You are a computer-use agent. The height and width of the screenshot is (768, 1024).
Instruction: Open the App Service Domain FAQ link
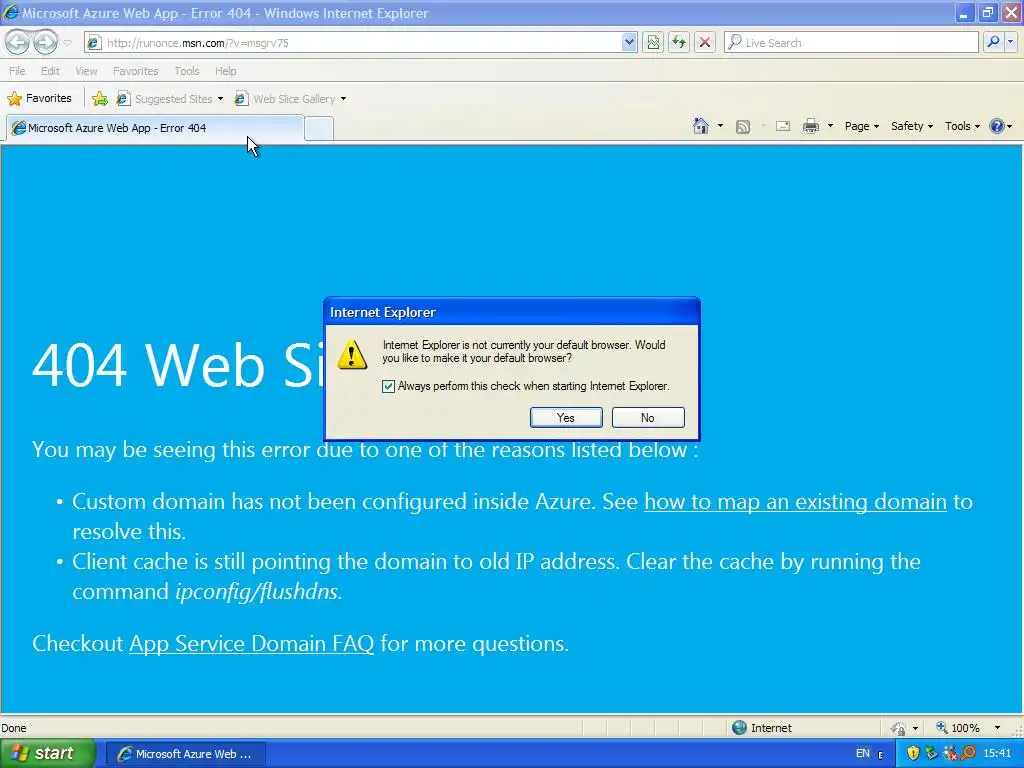pyautogui.click(x=251, y=643)
